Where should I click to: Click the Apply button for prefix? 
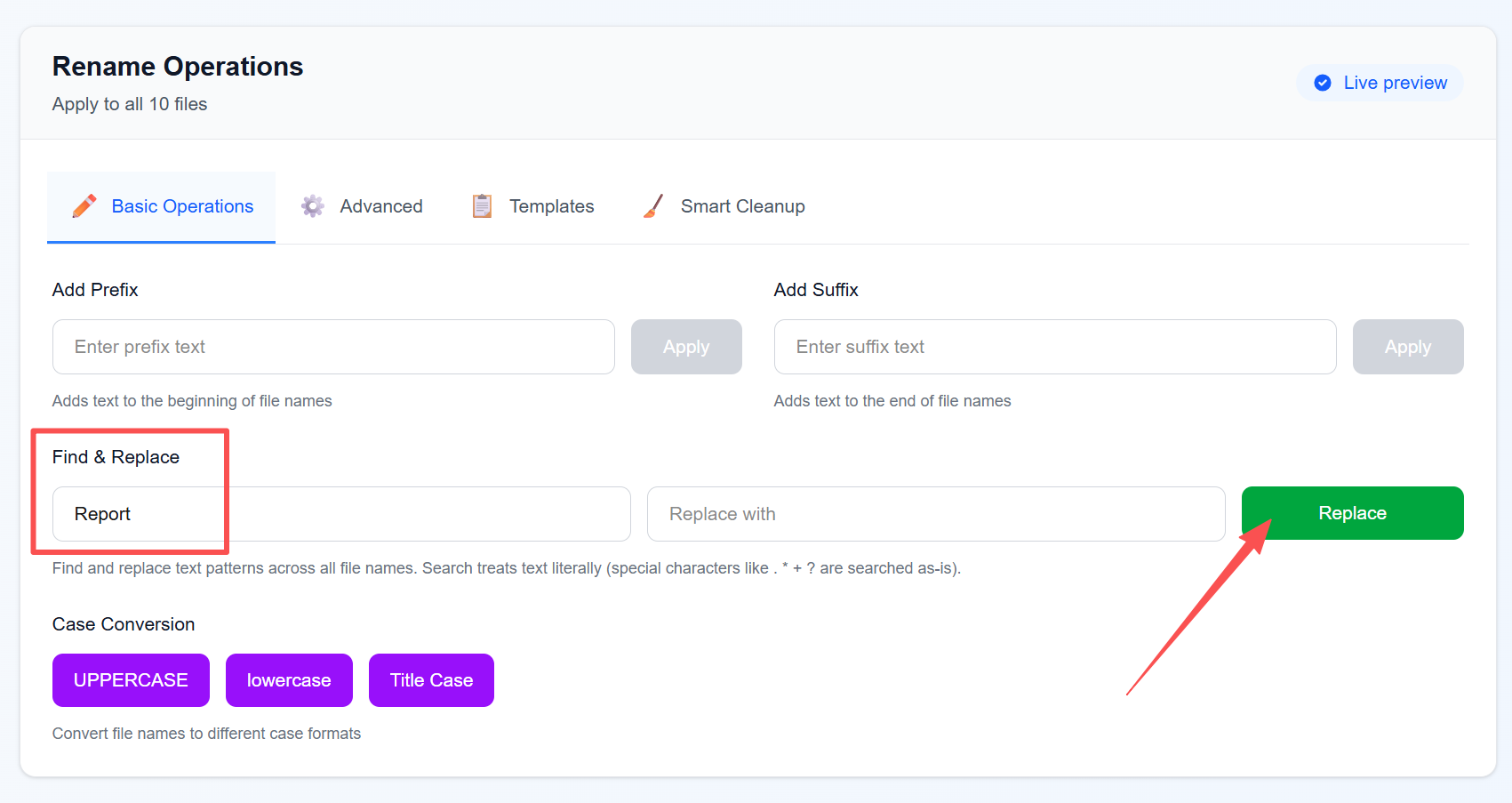coord(686,347)
